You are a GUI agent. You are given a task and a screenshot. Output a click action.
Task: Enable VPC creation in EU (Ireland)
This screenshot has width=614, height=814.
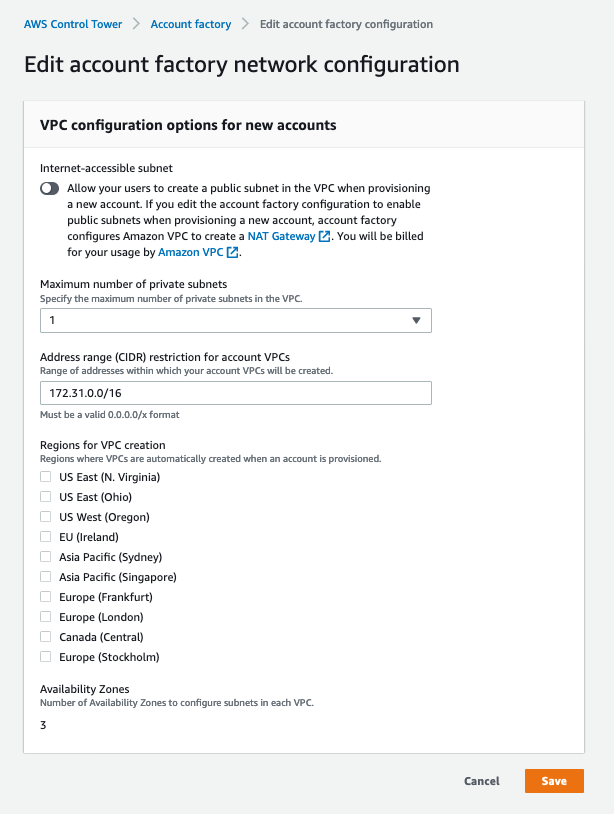[x=45, y=537]
